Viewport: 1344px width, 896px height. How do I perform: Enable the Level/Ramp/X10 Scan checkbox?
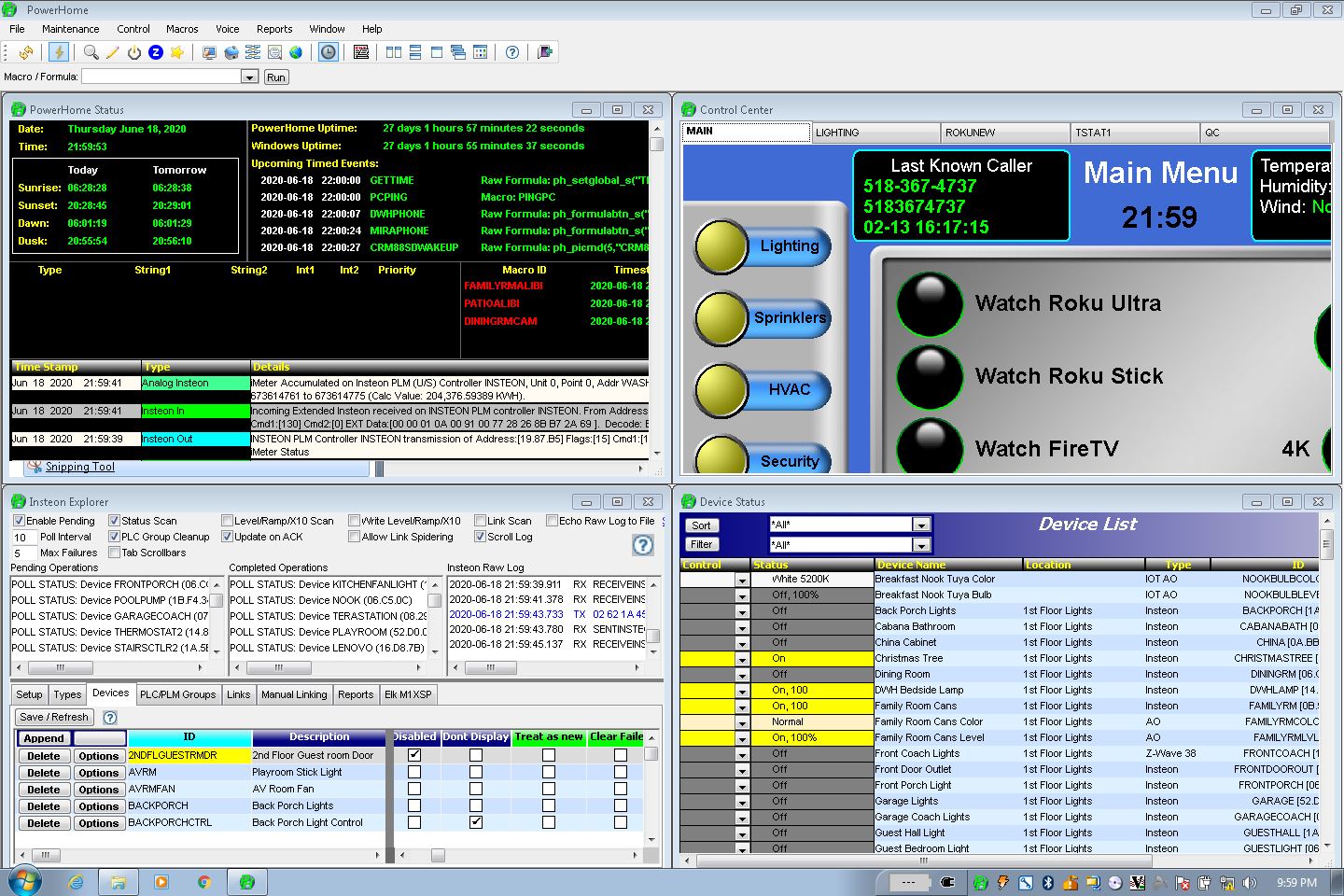click(x=227, y=521)
